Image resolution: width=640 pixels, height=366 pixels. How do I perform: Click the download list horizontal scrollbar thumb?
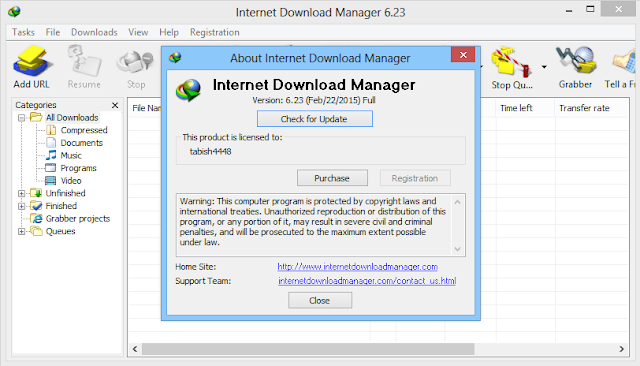coord(308,349)
